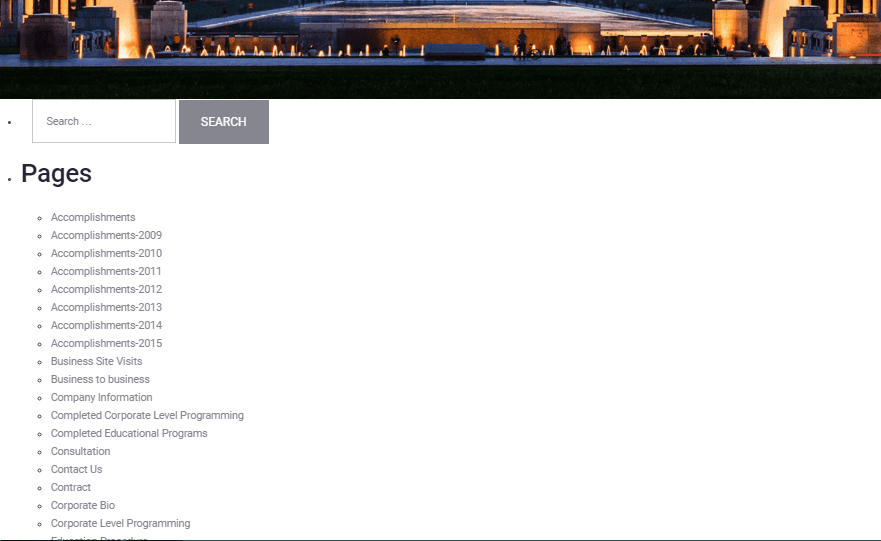
Task: Click the Accomplishments-2014 link
Action: click(106, 325)
